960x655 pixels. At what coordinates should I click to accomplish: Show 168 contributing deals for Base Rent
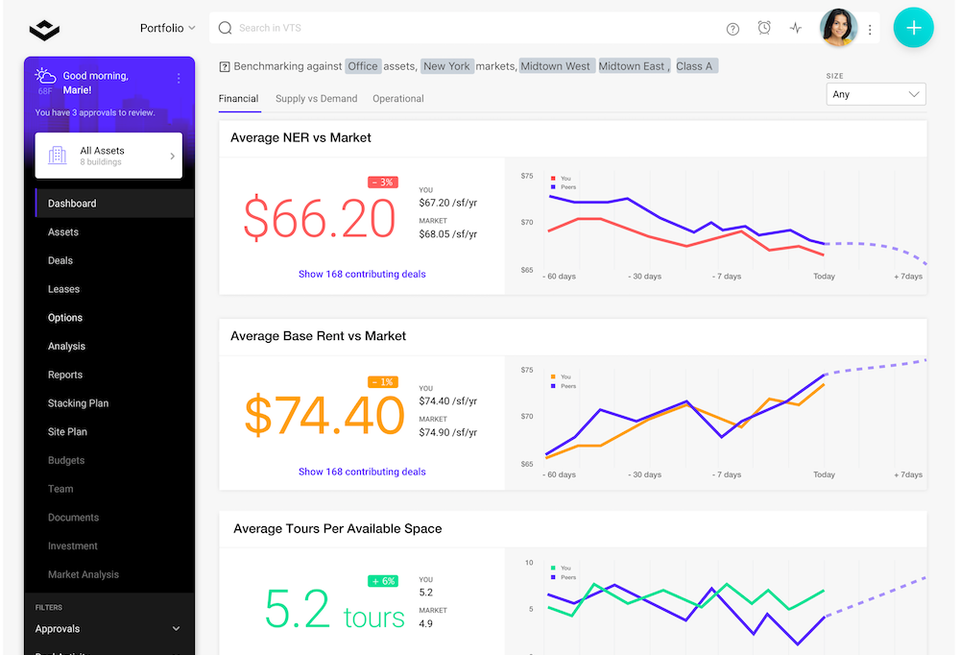click(362, 472)
